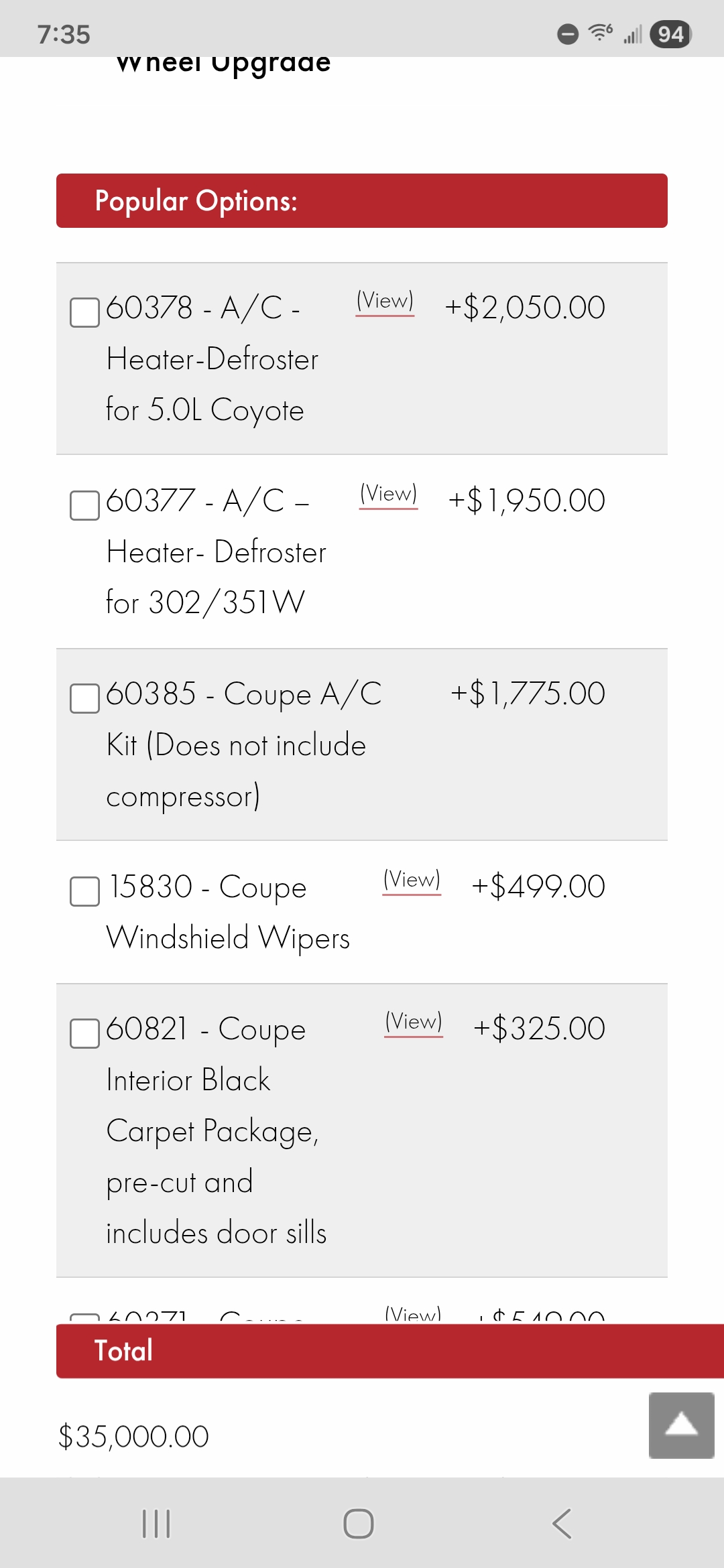Open View link for 60377 A/C
The image size is (724, 1568).
(x=388, y=495)
